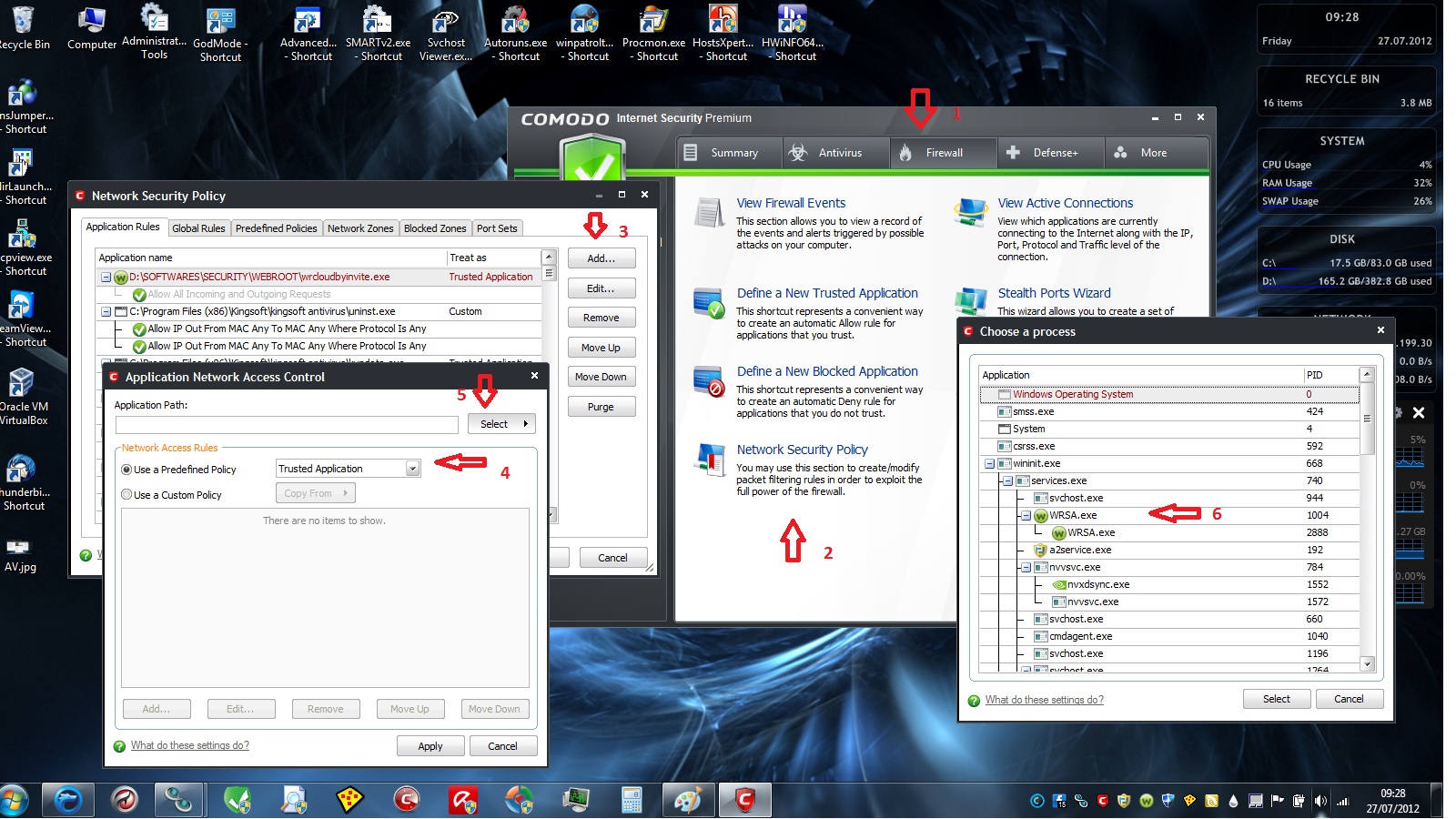The height and width of the screenshot is (819, 1456).
Task: Switch to the Global Rules tab
Action: [x=198, y=228]
